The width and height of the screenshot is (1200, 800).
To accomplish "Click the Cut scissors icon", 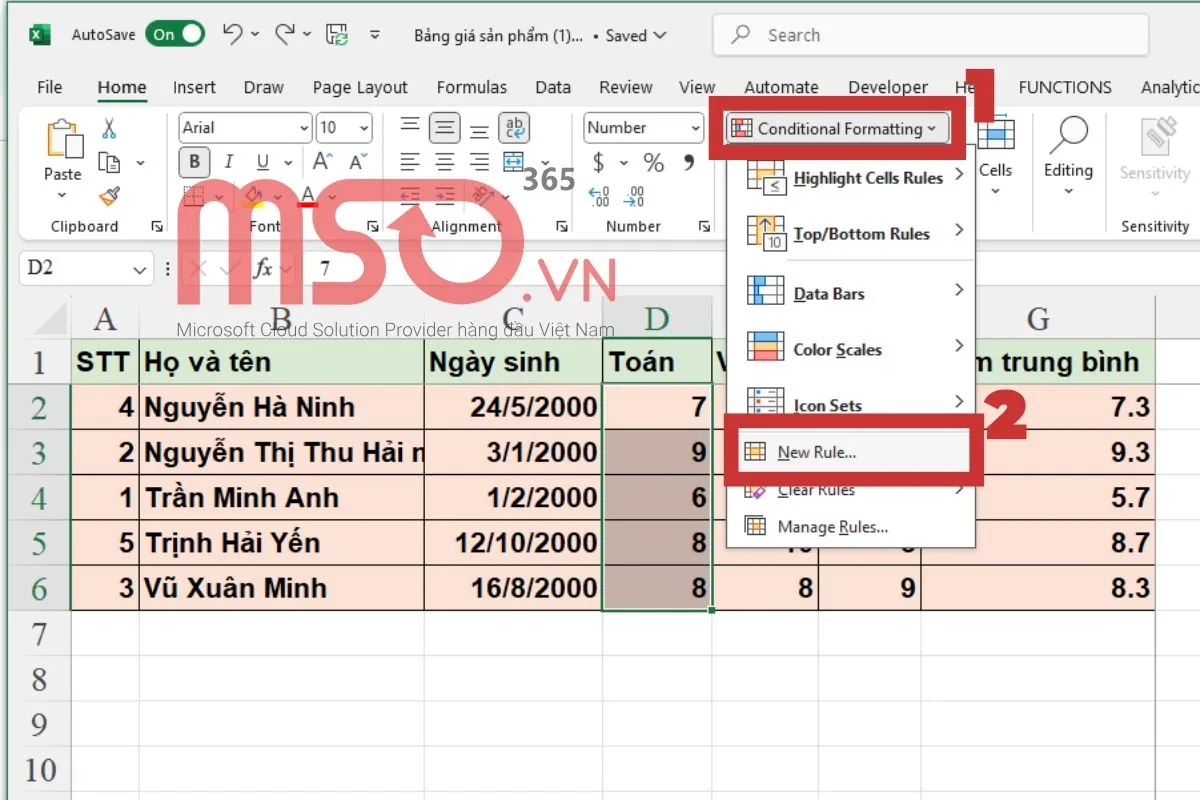I will (x=109, y=128).
